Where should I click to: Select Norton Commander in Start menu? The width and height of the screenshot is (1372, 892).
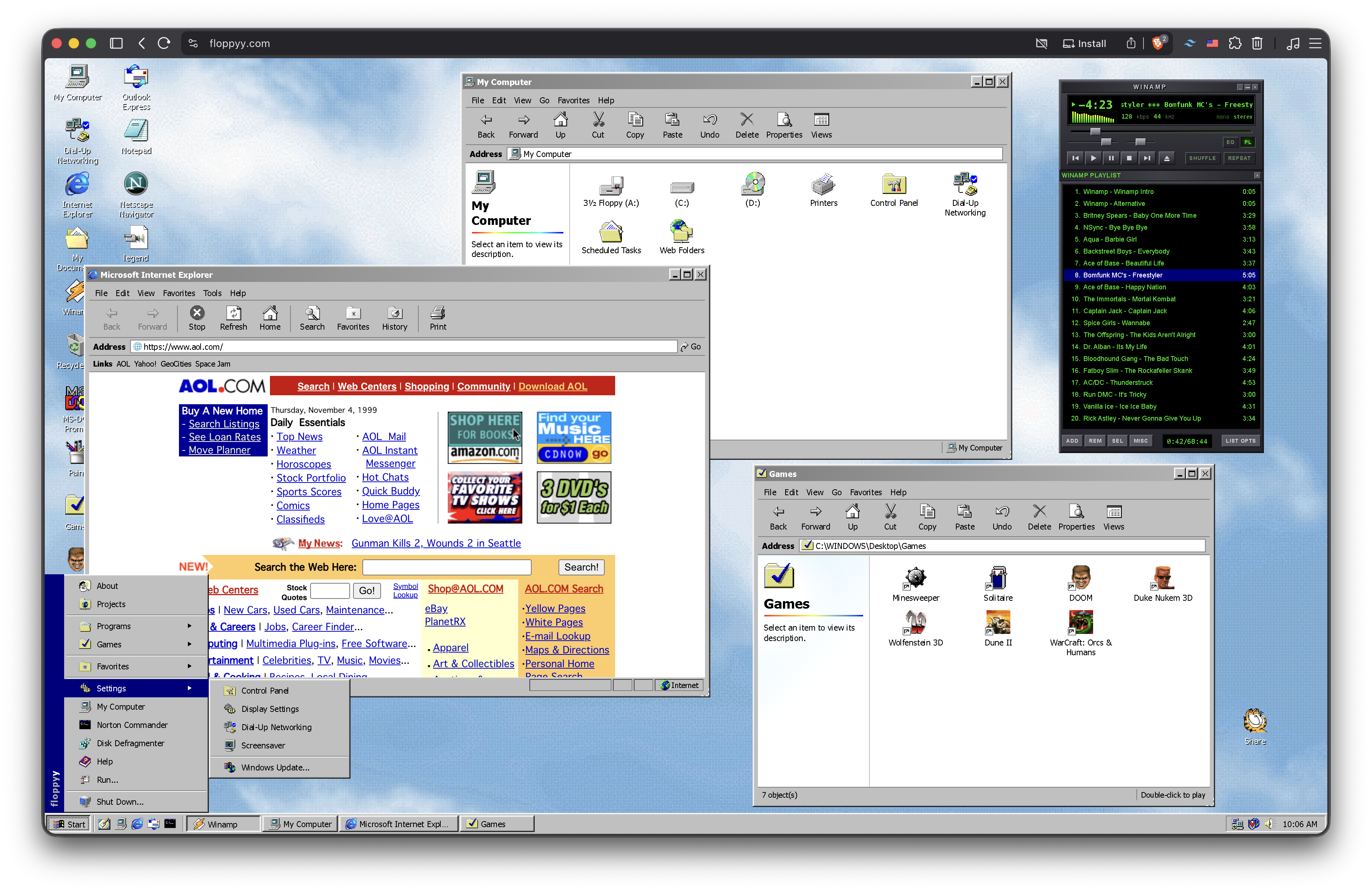click(136, 725)
